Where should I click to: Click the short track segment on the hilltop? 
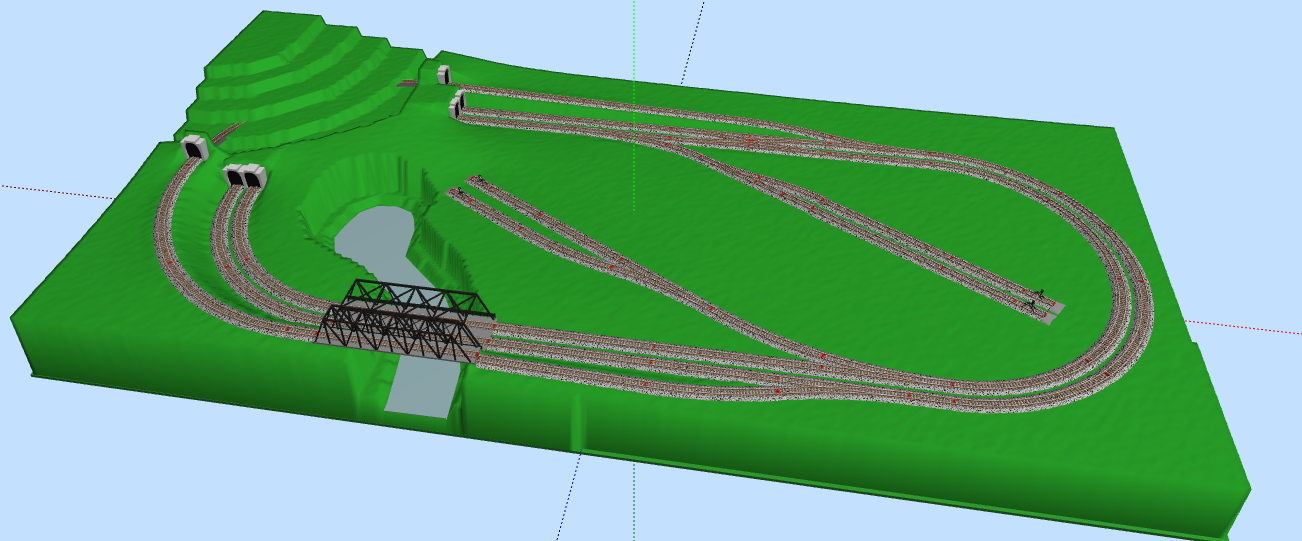[x=408, y=84]
